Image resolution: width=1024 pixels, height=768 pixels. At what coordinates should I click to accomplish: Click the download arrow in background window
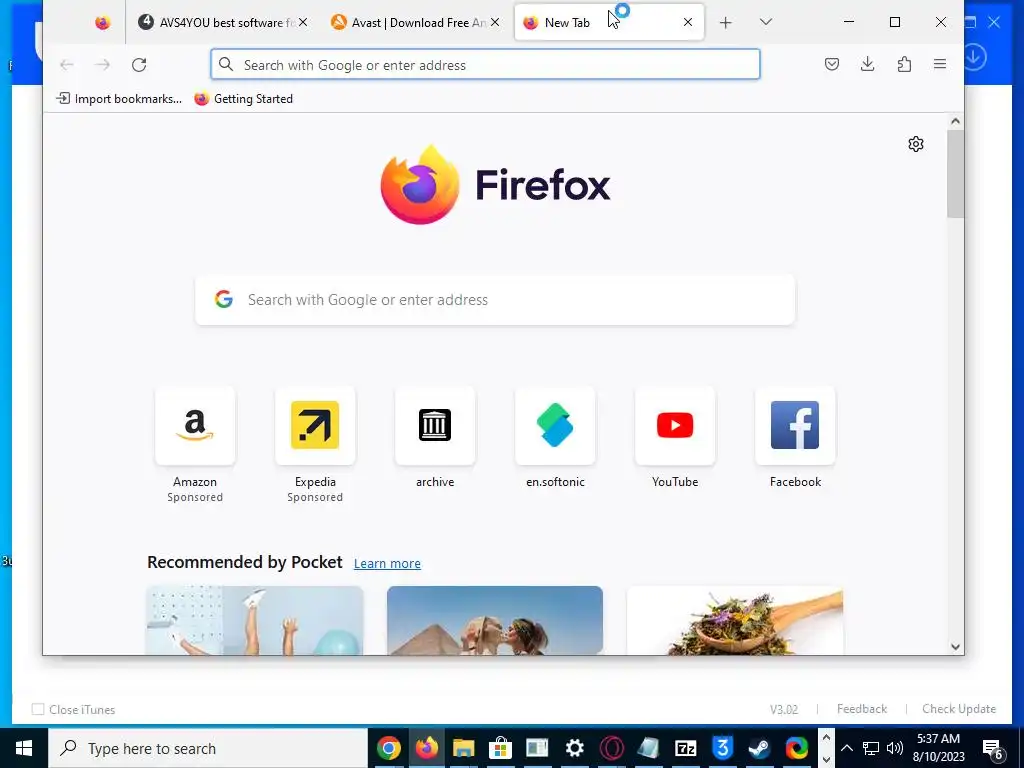pyautogui.click(x=974, y=57)
